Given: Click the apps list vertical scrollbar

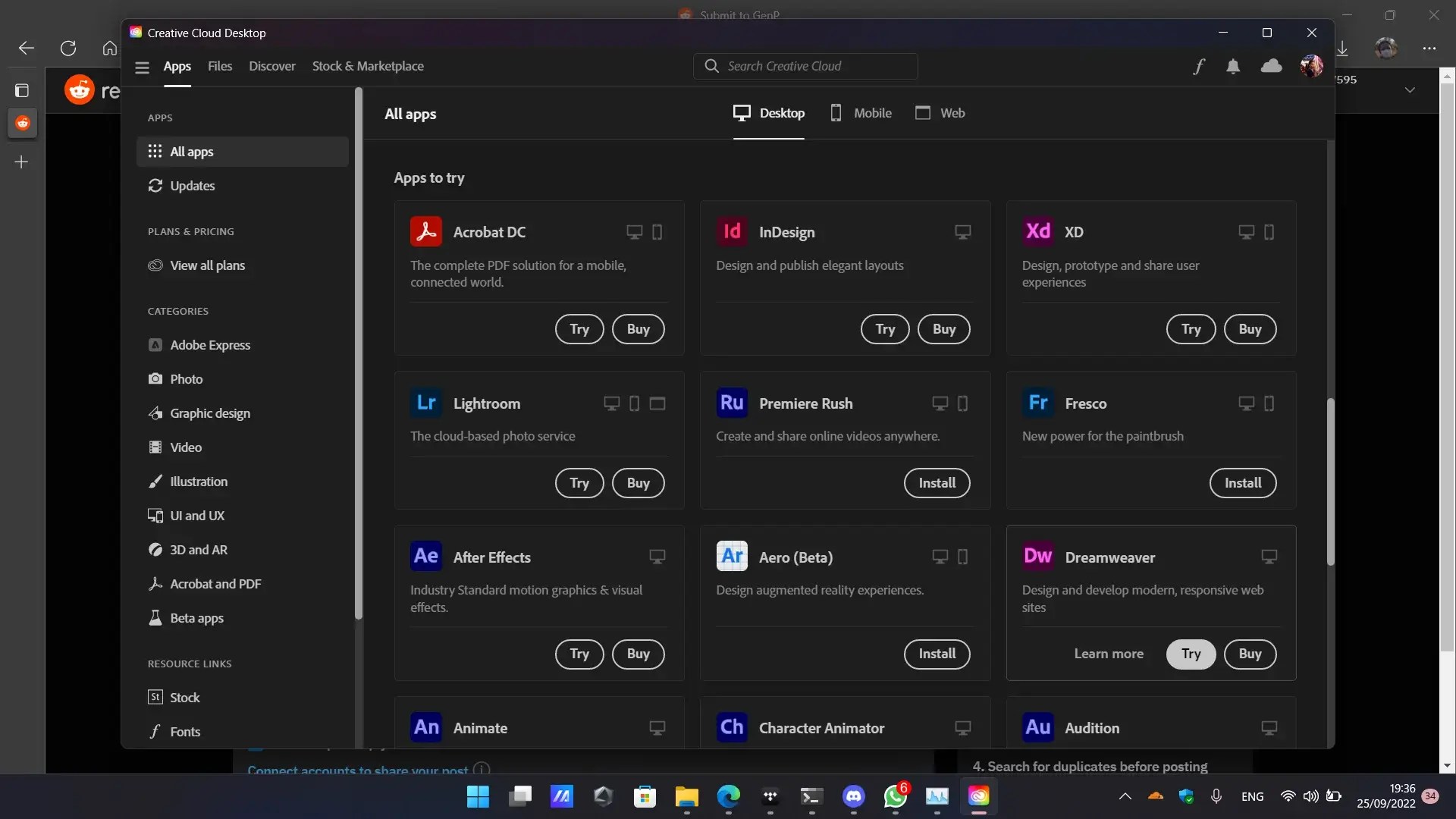Looking at the screenshot, I should tap(1331, 482).
